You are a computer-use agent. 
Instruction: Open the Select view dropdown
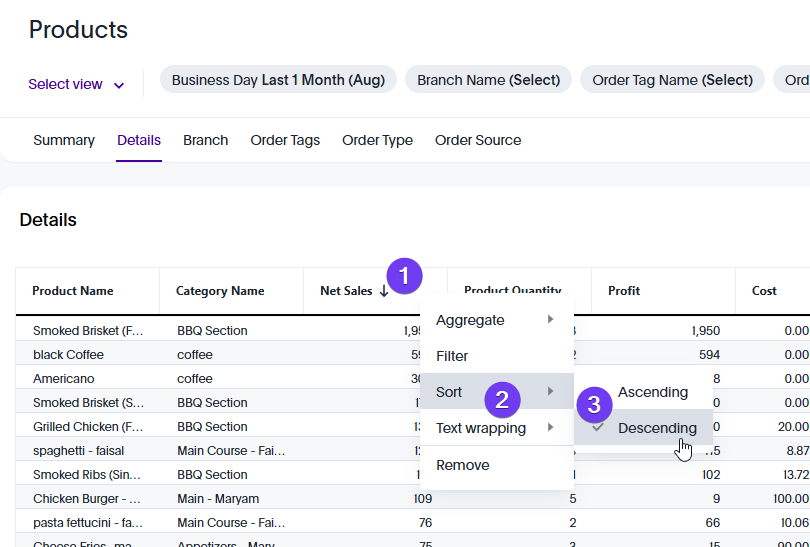(76, 84)
